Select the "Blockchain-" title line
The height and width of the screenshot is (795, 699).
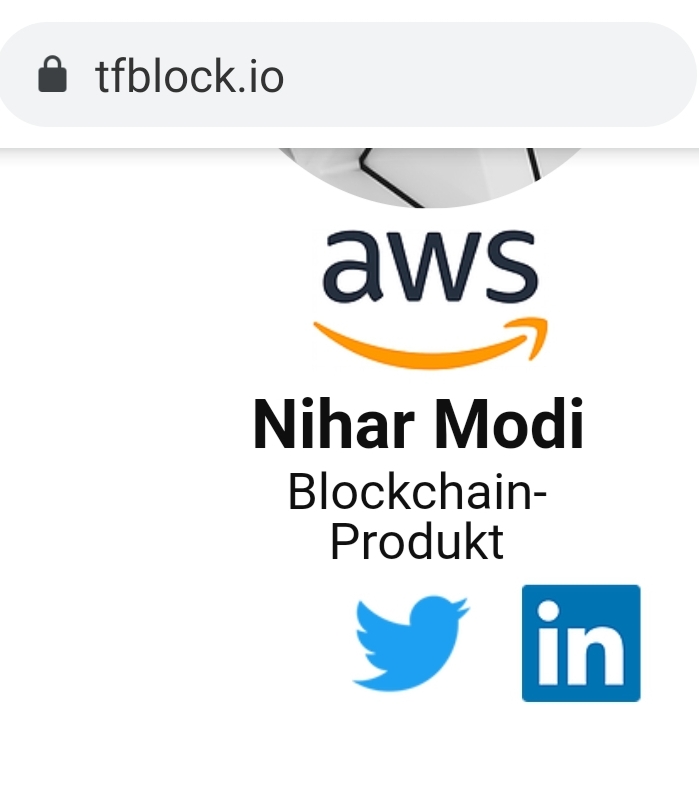[417, 493]
